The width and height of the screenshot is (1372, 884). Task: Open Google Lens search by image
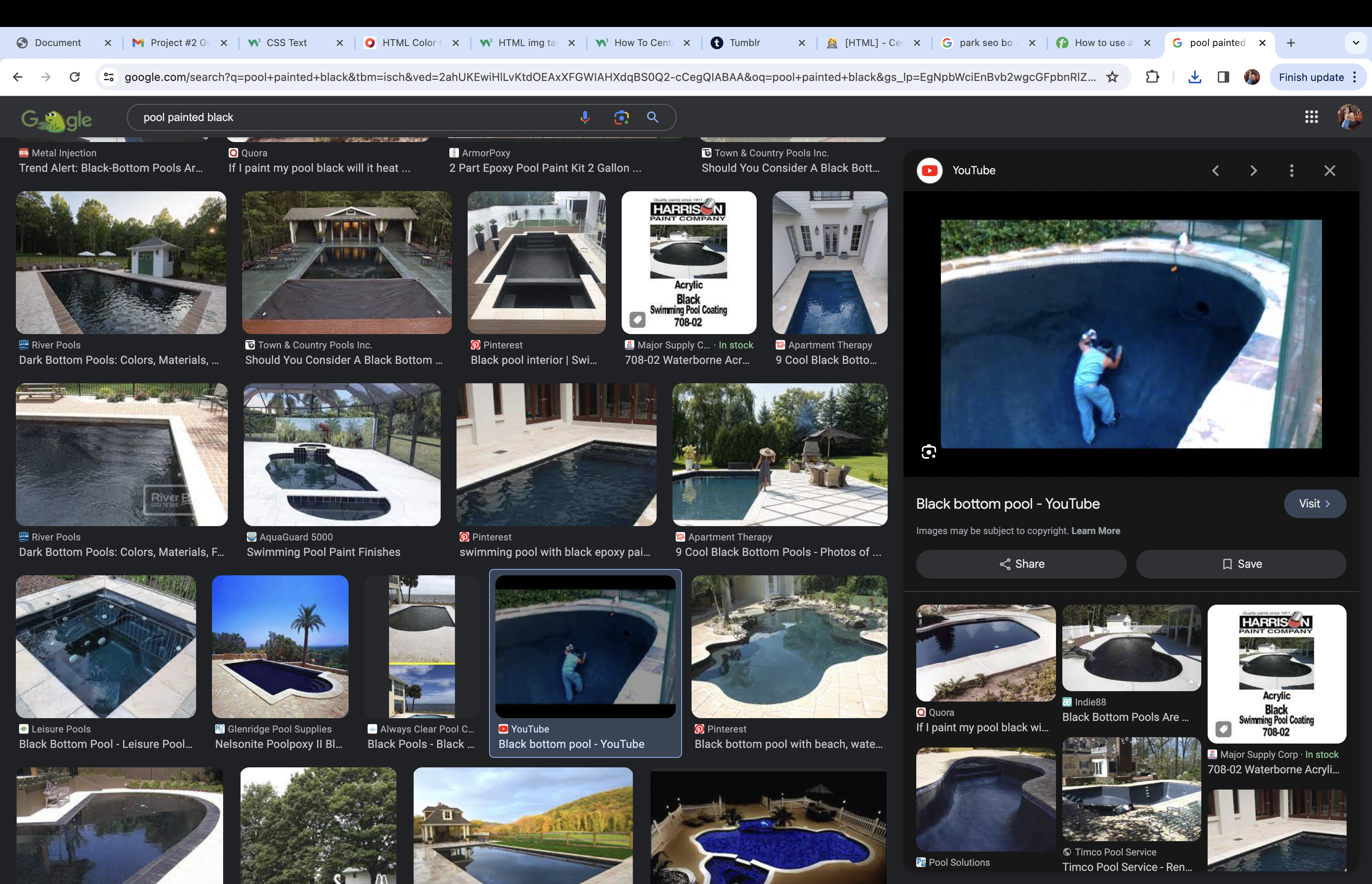click(x=621, y=117)
